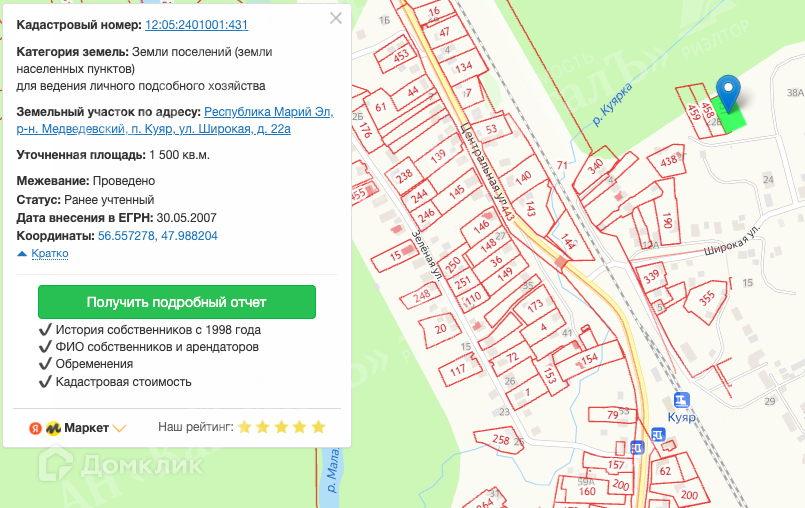Click parcel number 139 on map
805x508 pixels.
pos(438,157)
